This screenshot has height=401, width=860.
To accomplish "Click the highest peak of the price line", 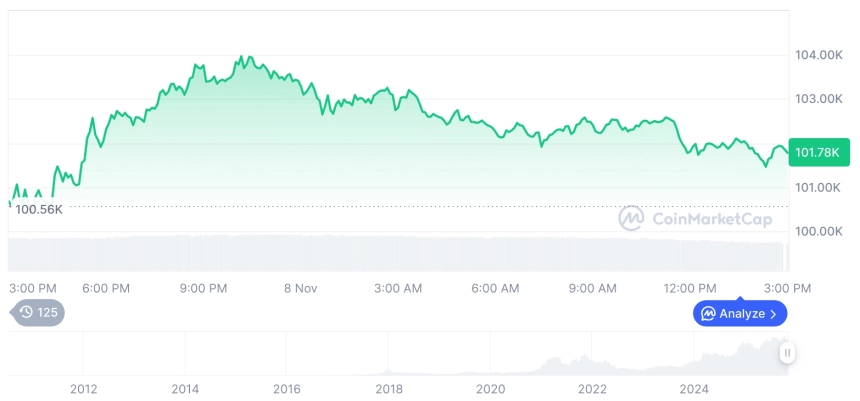I will [x=242, y=57].
